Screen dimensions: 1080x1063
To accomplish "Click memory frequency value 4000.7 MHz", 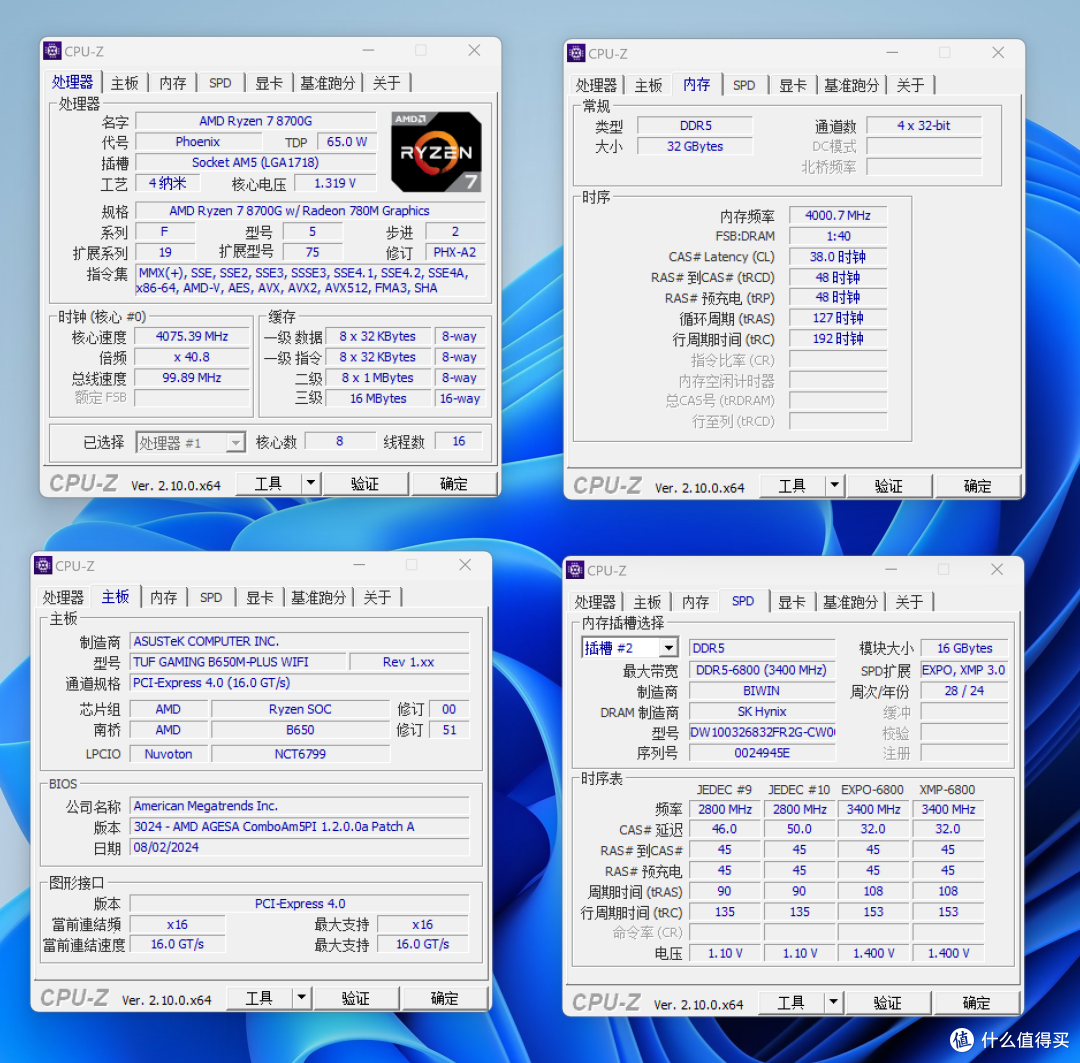I will click(x=838, y=216).
